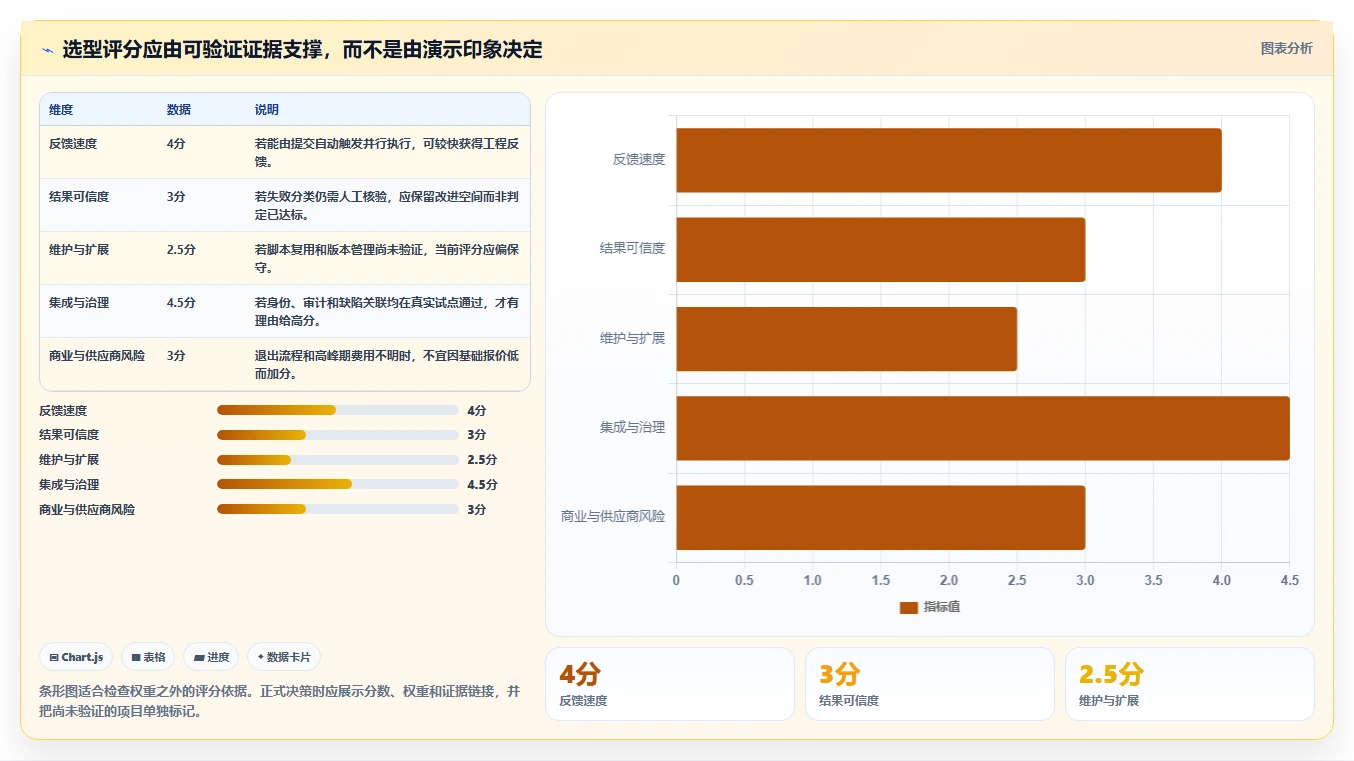The height and width of the screenshot is (761, 1354).
Task: Open the 2.5分 维护与扩展 data card
Action: tap(1190, 684)
